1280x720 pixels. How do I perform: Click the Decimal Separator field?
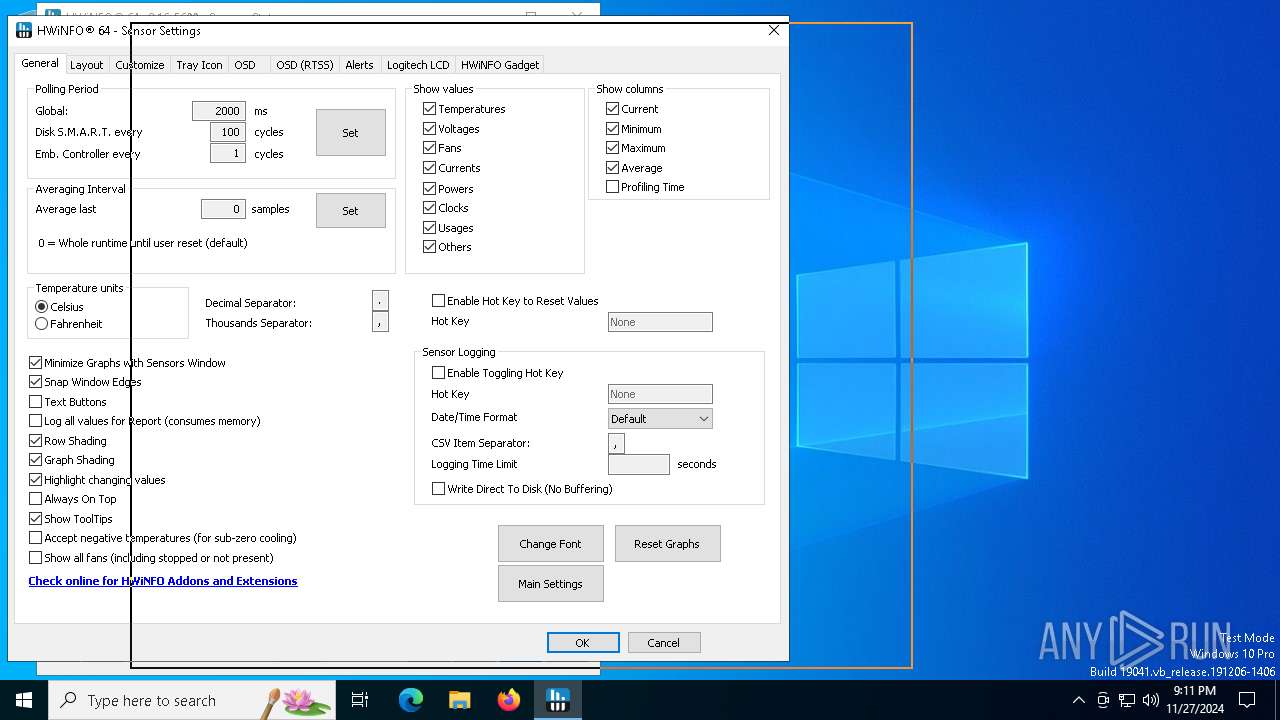tap(380, 301)
